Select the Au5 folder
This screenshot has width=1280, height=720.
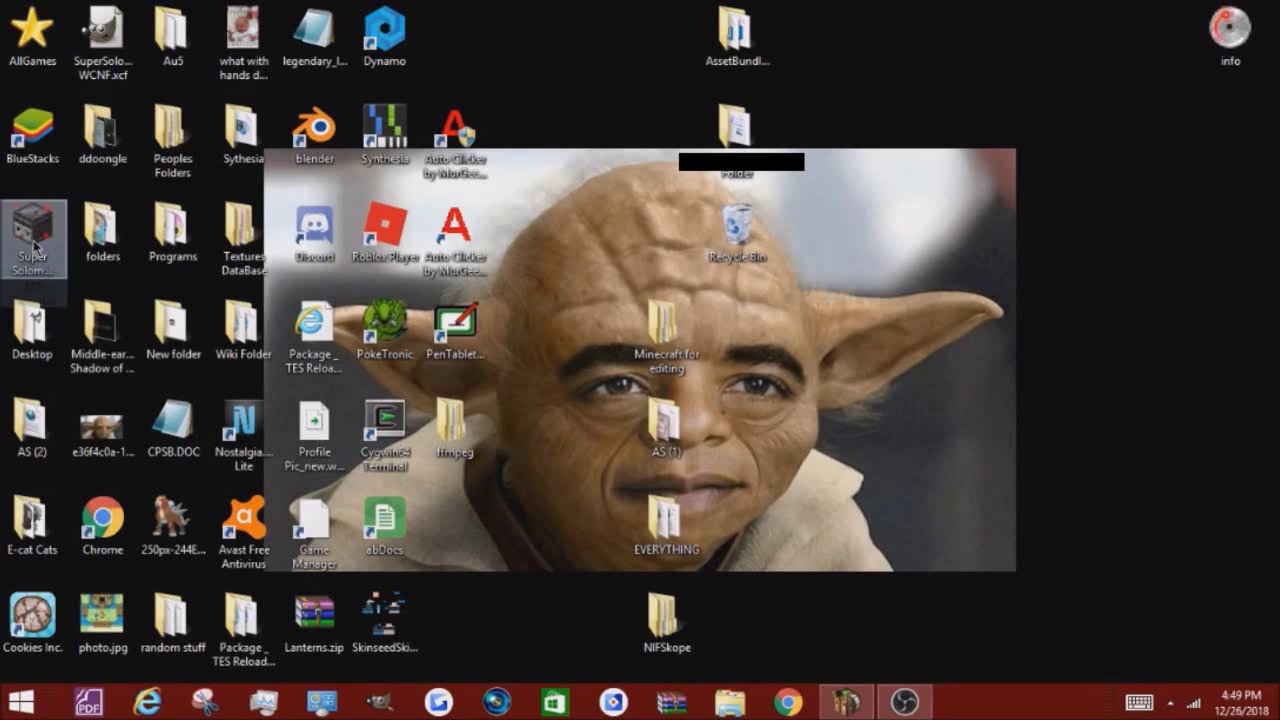click(x=173, y=37)
